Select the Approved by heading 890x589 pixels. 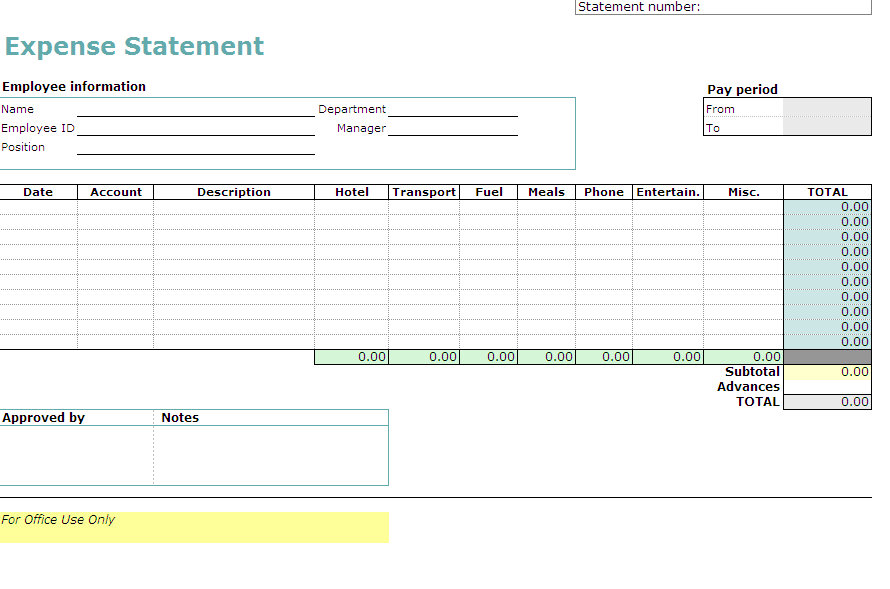point(44,418)
